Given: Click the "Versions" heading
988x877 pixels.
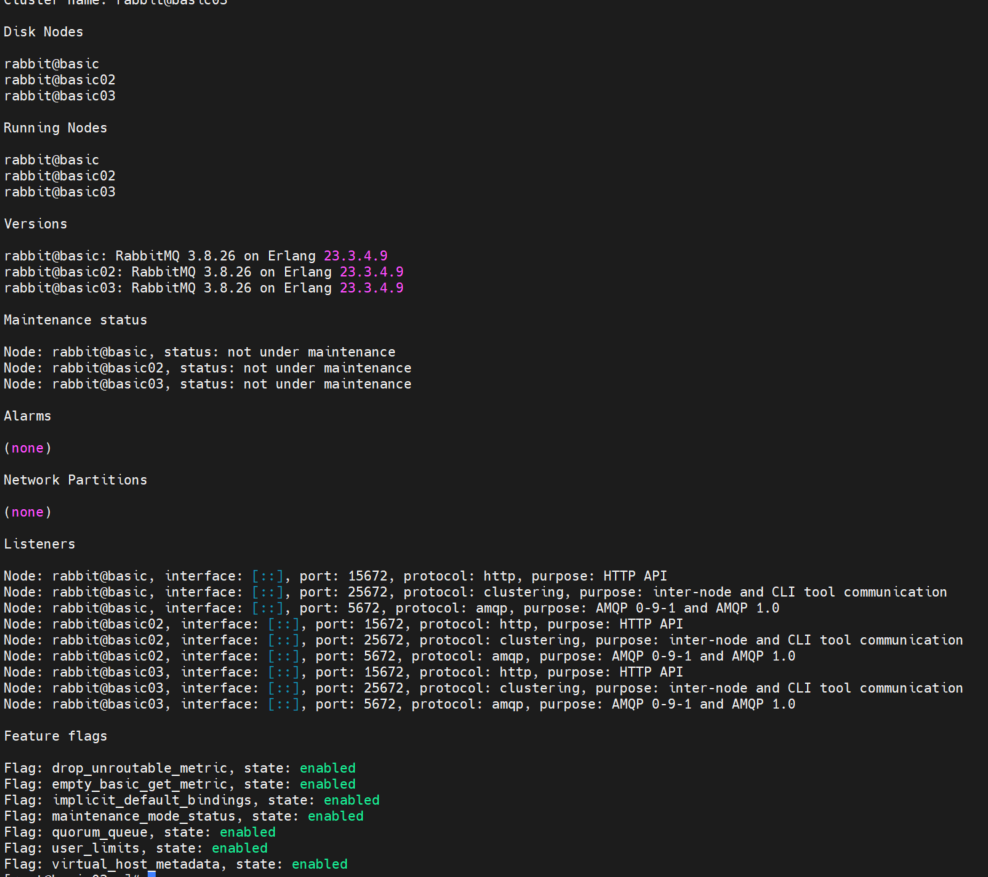Looking at the screenshot, I should pyautogui.click(x=35, y=224).
